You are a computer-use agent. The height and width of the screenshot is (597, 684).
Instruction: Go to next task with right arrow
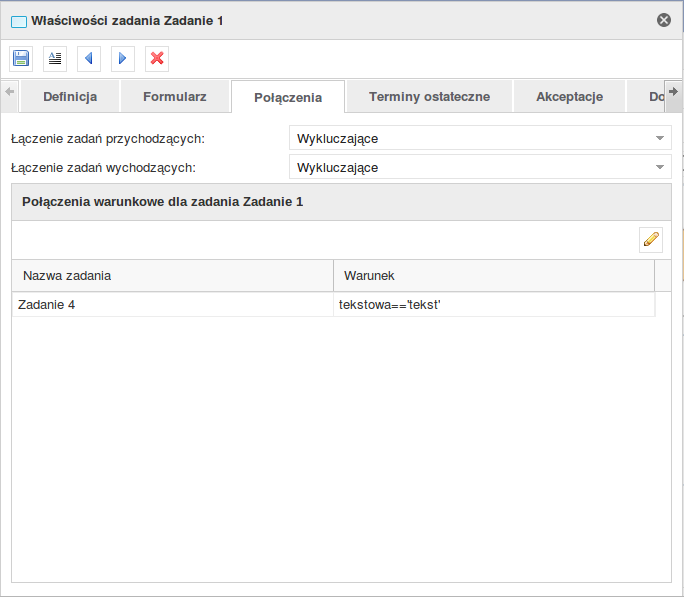[x=122, y=59]
